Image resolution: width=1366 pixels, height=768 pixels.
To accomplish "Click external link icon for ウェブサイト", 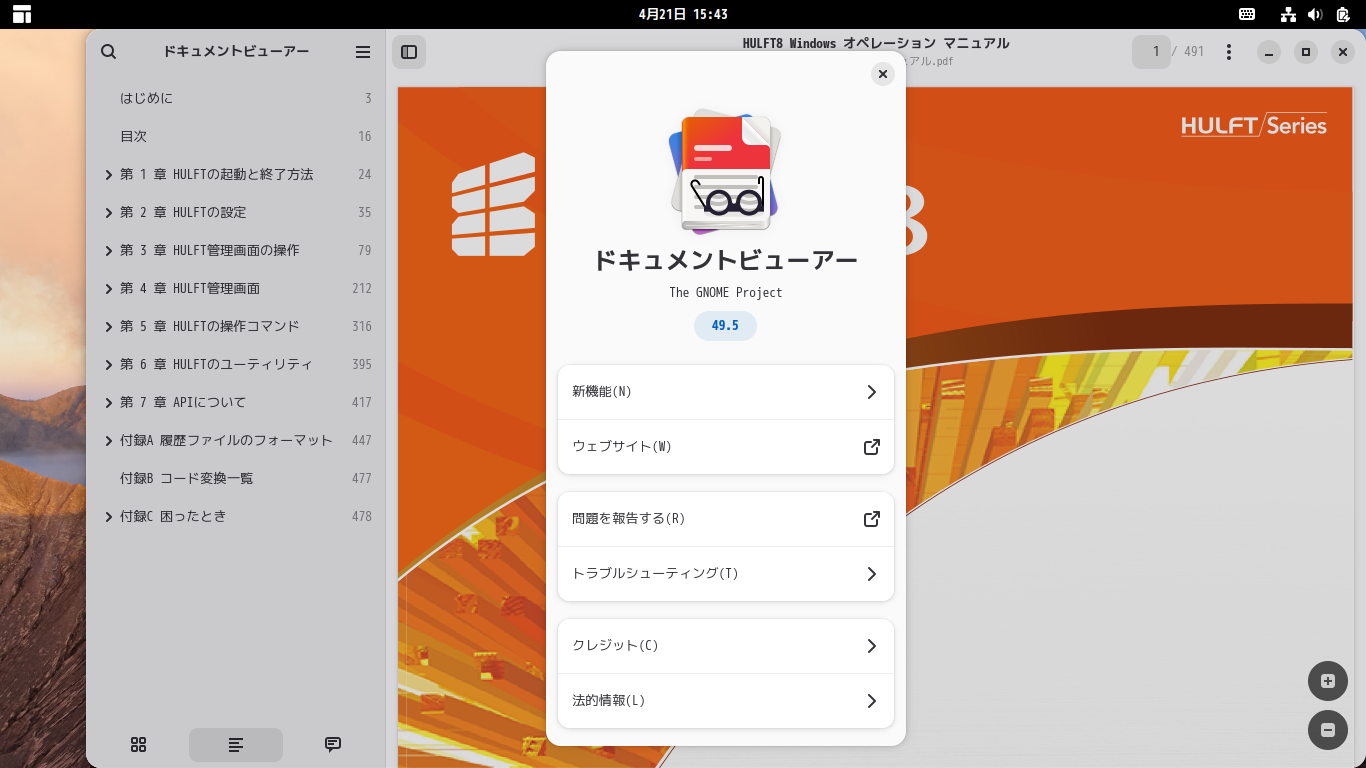I will pos(872,447).
